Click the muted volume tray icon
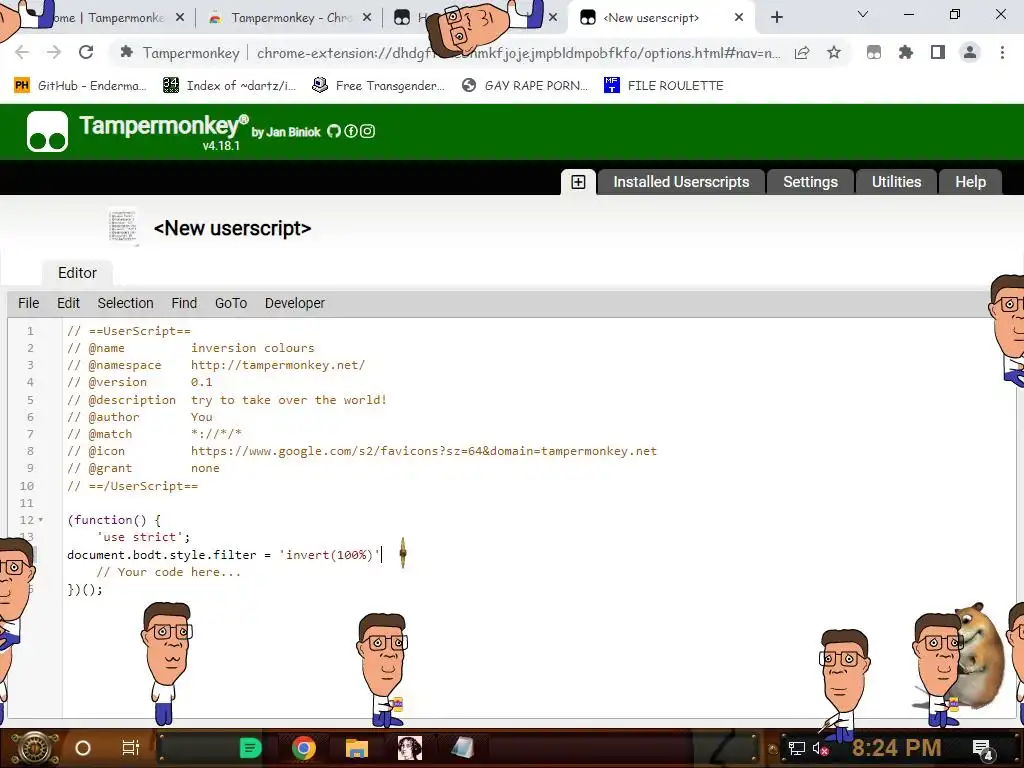The height and width of the screenshot is (768, 1024). pyautogui.click(x=820, y=749)
